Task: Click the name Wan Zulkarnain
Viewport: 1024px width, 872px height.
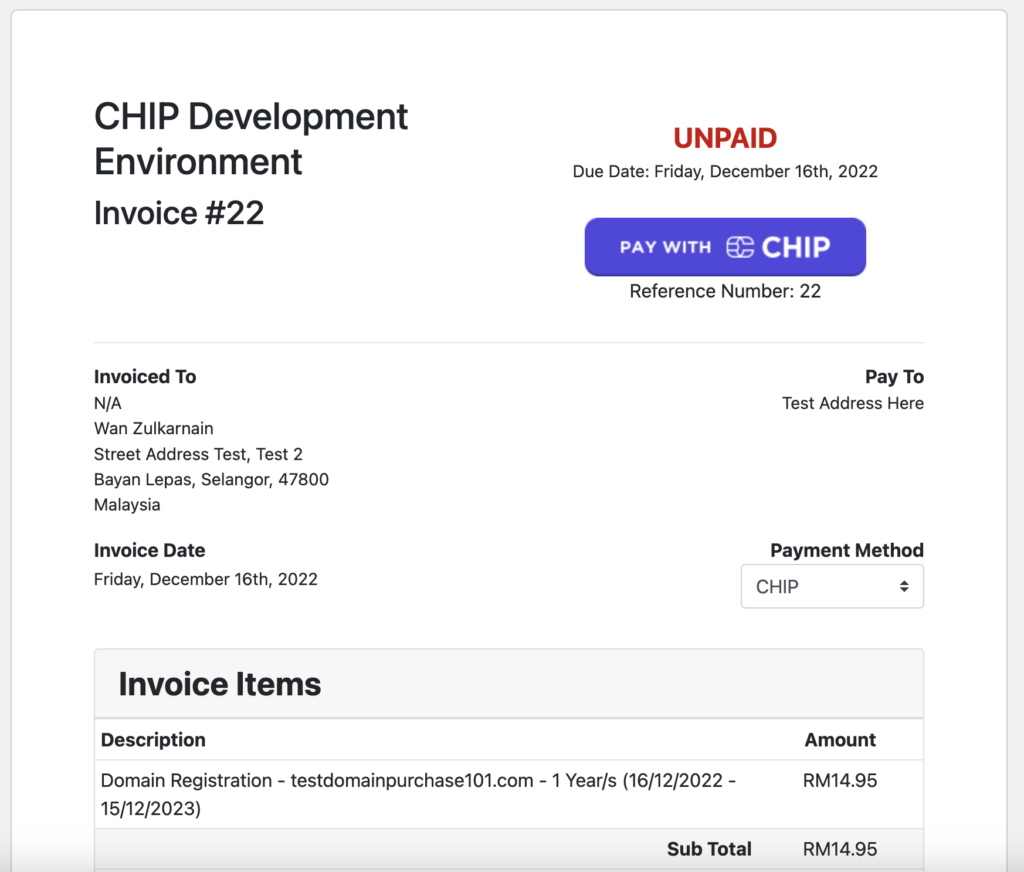Action: (153, 428)
